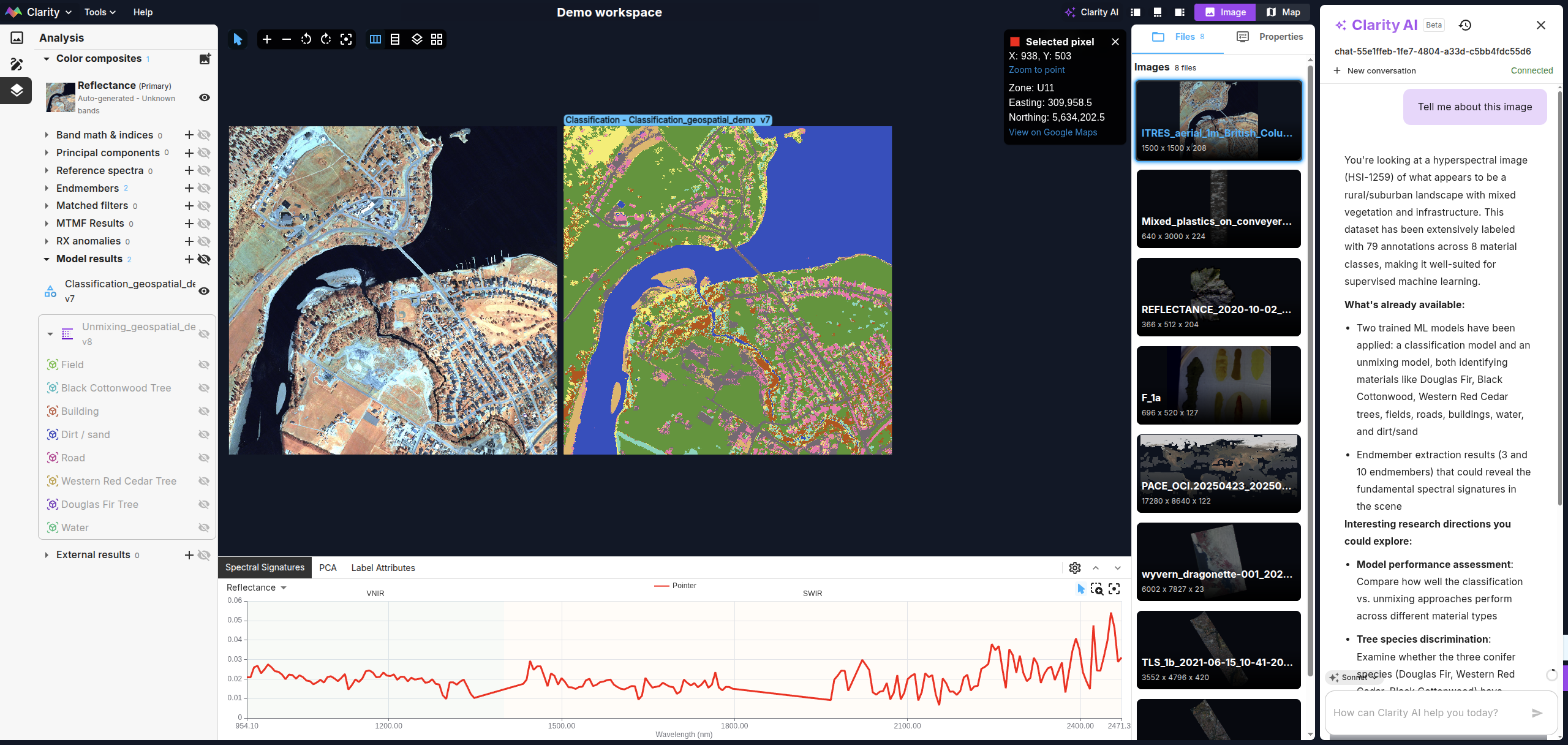The width and height of the screenshot is (1568, 745).
Task: Click add color composite icon
Action: 205,59
